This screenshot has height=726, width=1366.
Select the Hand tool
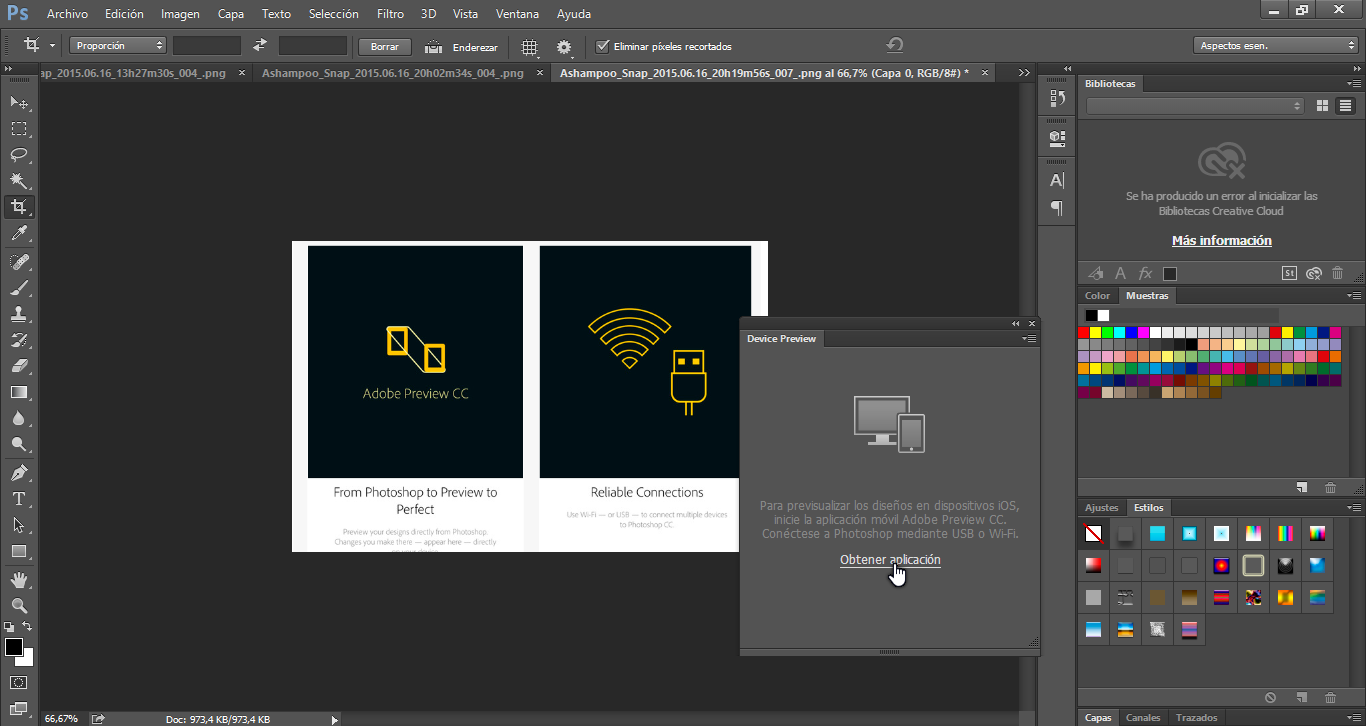pyautogui.click(x=19, y=580)
